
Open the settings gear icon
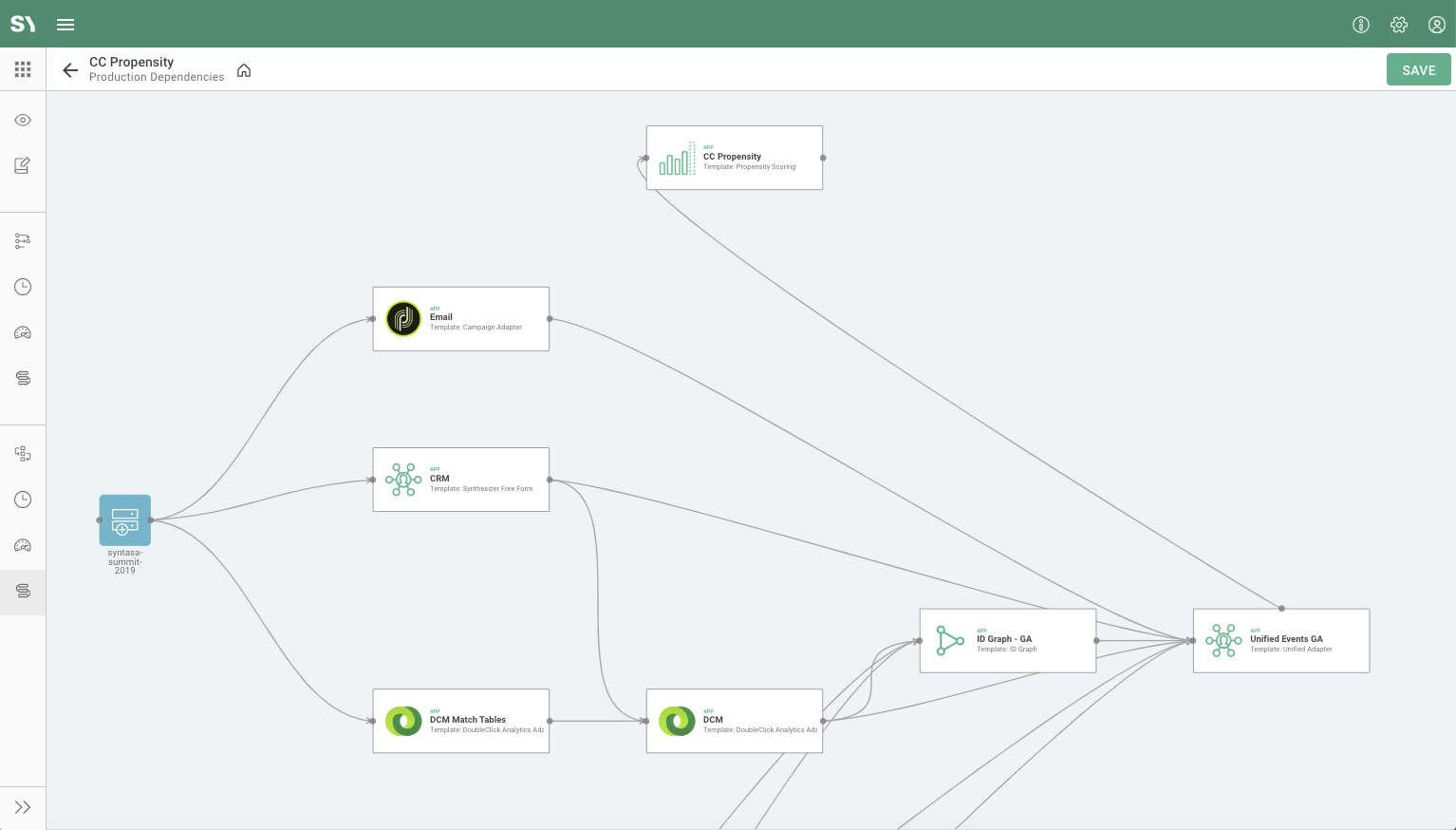coord(1398,25)
